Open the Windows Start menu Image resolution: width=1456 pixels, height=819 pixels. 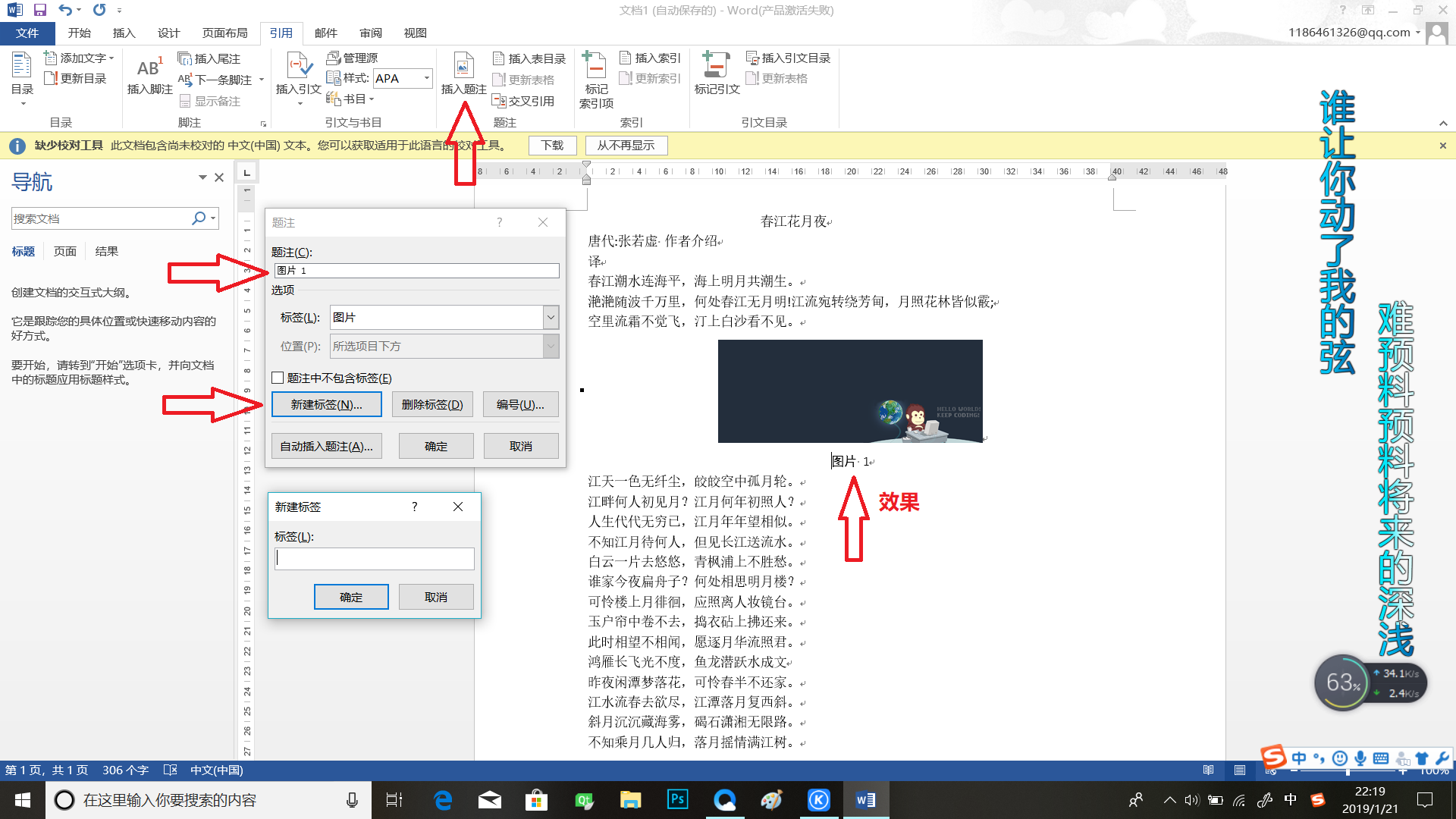pos(23,800)
